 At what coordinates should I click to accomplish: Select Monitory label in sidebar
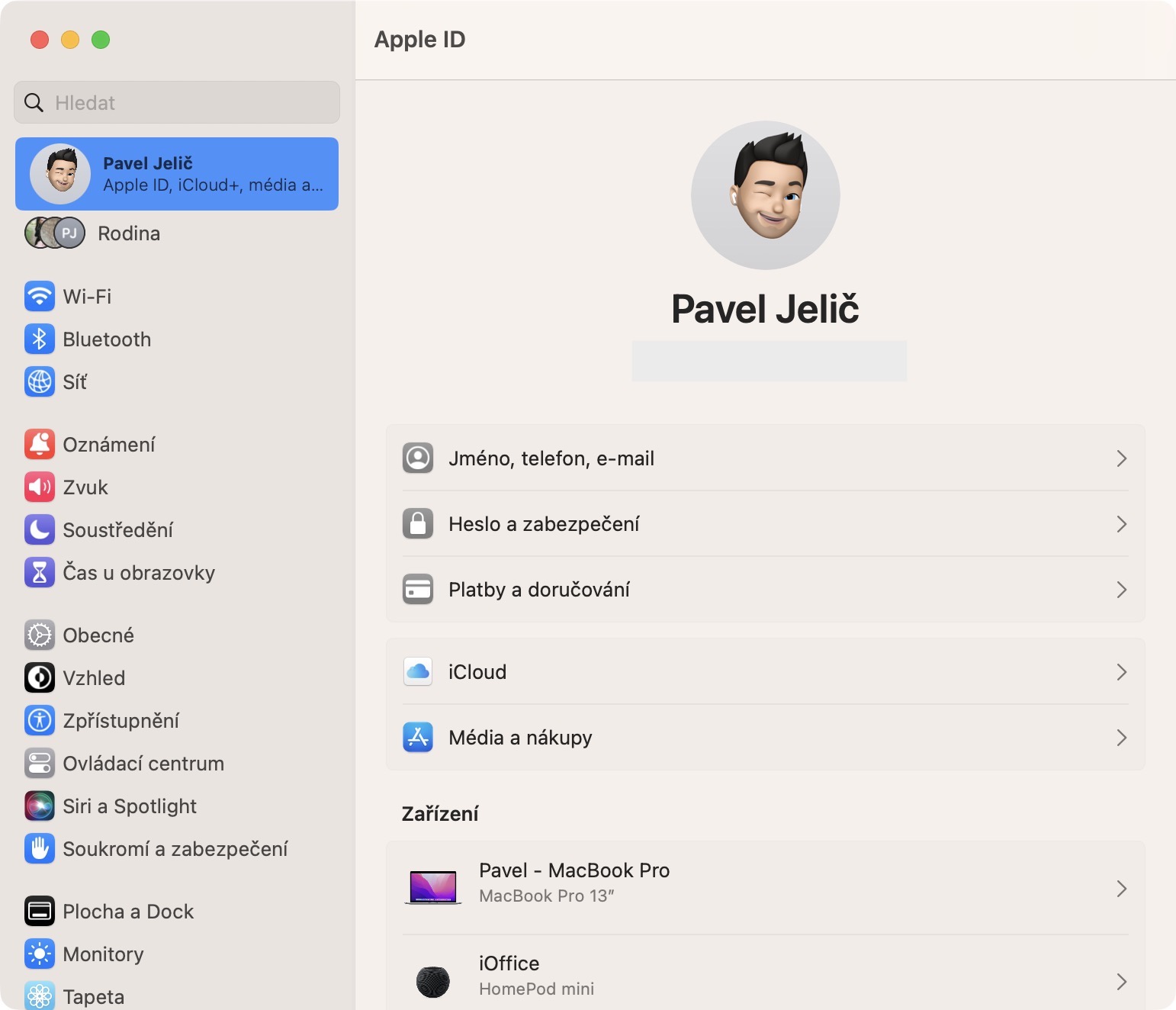coord(104,954)
